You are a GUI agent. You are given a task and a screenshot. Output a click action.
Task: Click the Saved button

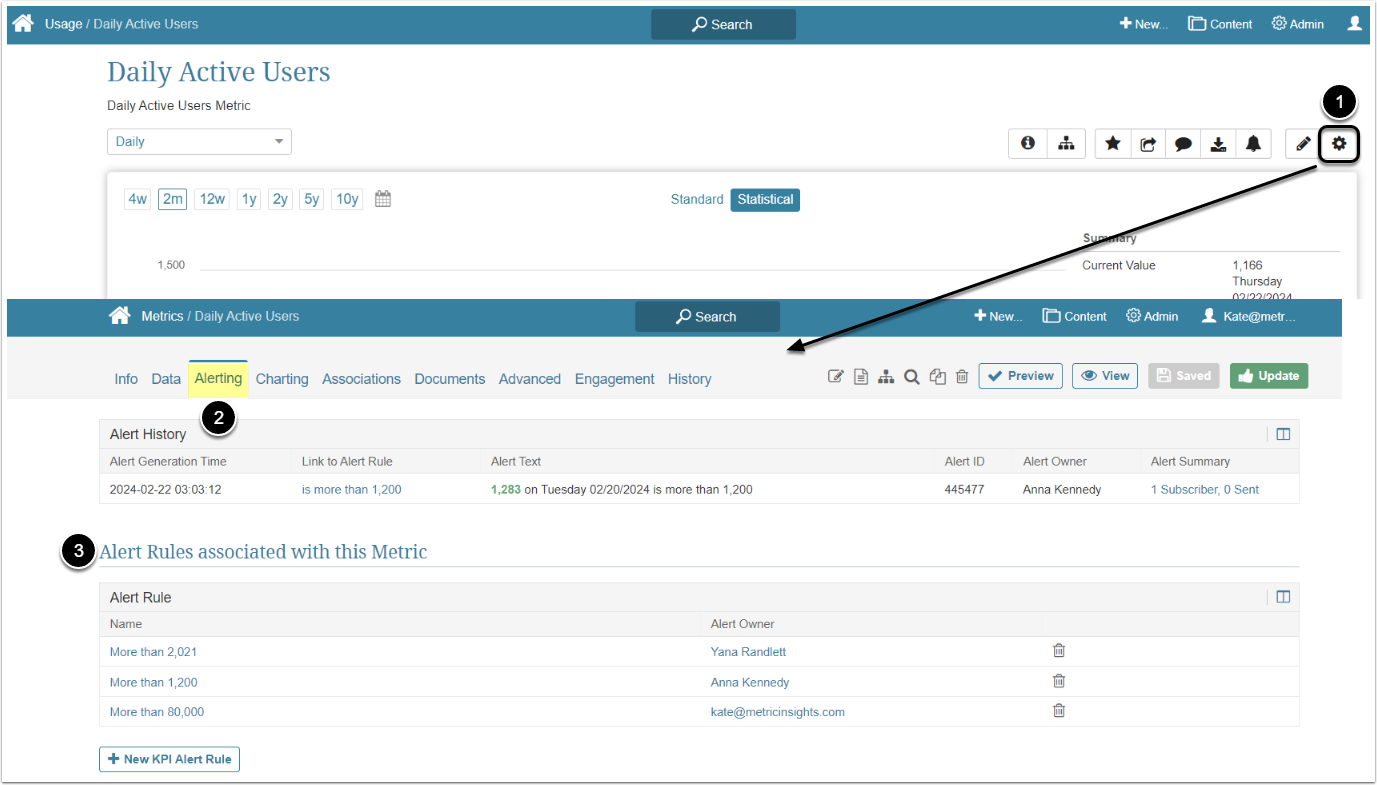tap(1184, 376)
